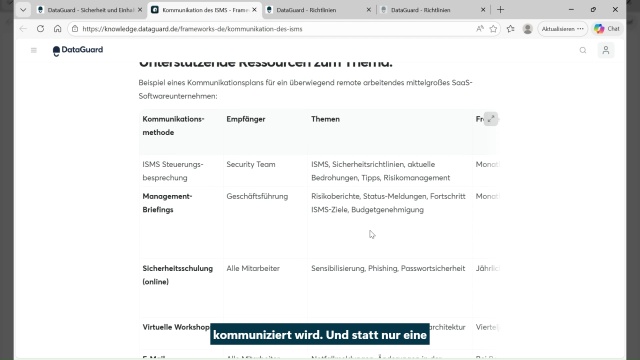The image size is (640, 360).
Task: Open the site search icon
Action: [583, 50]
